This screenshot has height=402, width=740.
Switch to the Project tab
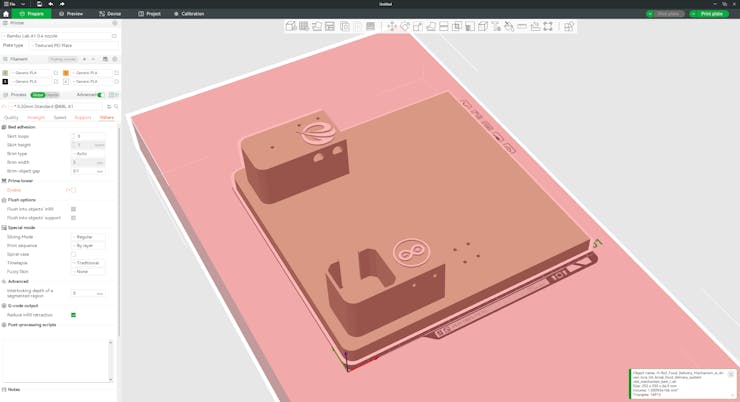[x=149, y=14]
